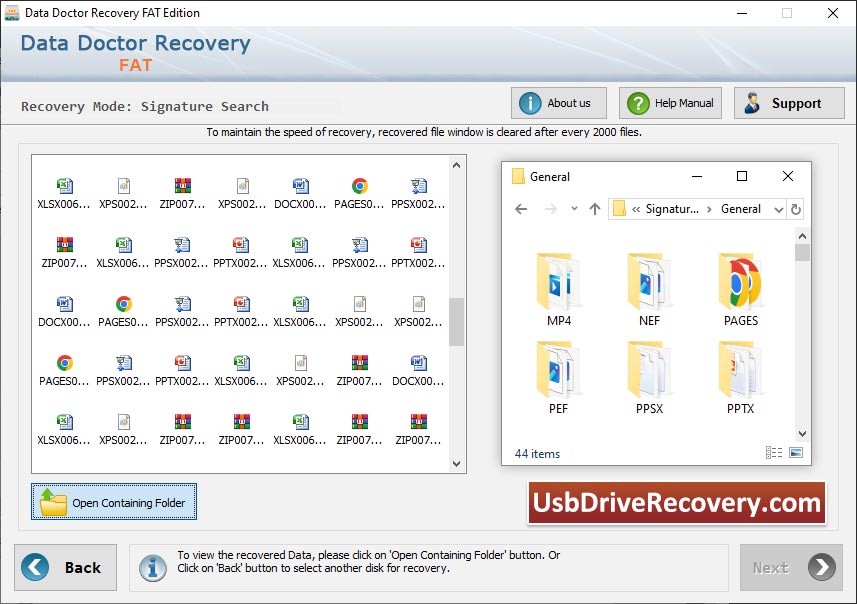Go Back to disk selection

pyautogui.click(x=65, y=567)
